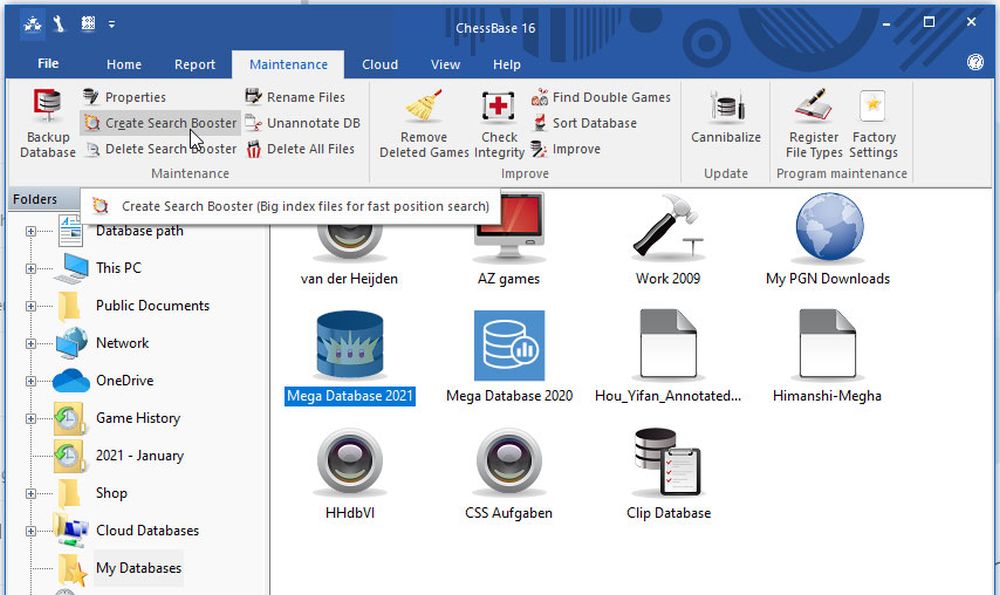Expand the This PC tree node

(31, 268)
